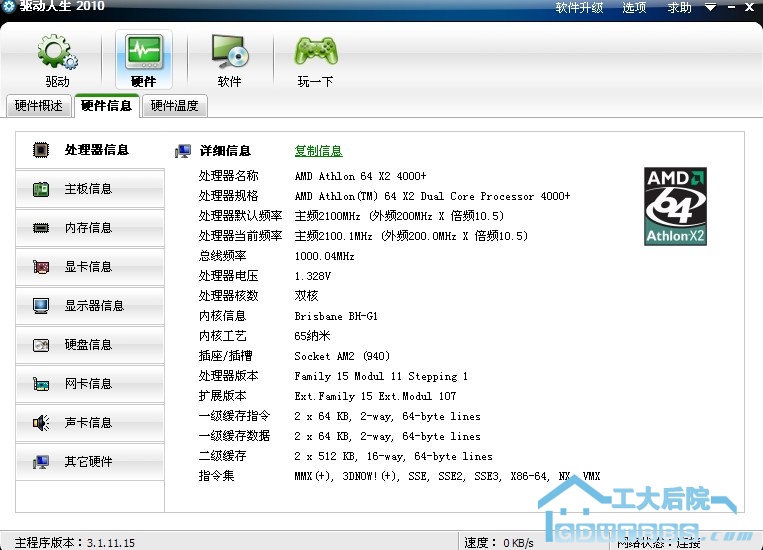
Task: Click the graphics card icon beside 显卡信息
Action: pos(41,267)
